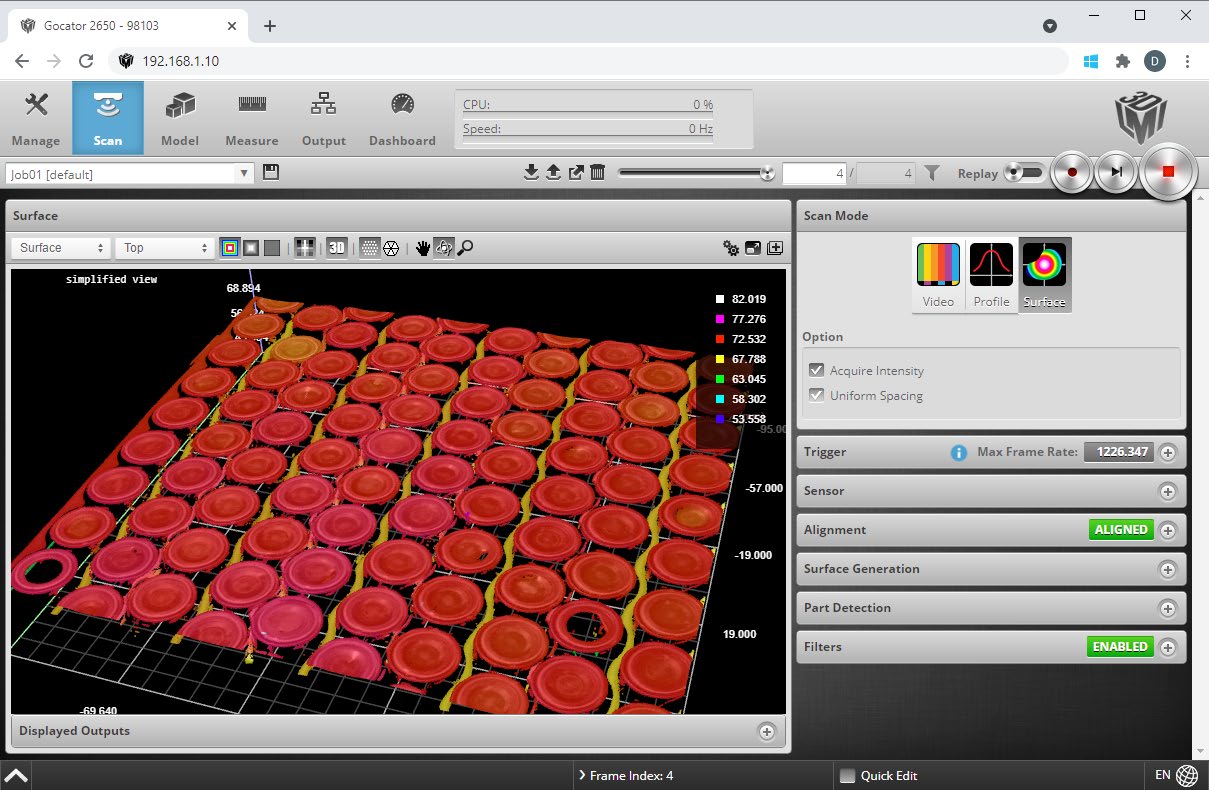
Task: Expand the Trigger panel
Action: pos(1167,452)
